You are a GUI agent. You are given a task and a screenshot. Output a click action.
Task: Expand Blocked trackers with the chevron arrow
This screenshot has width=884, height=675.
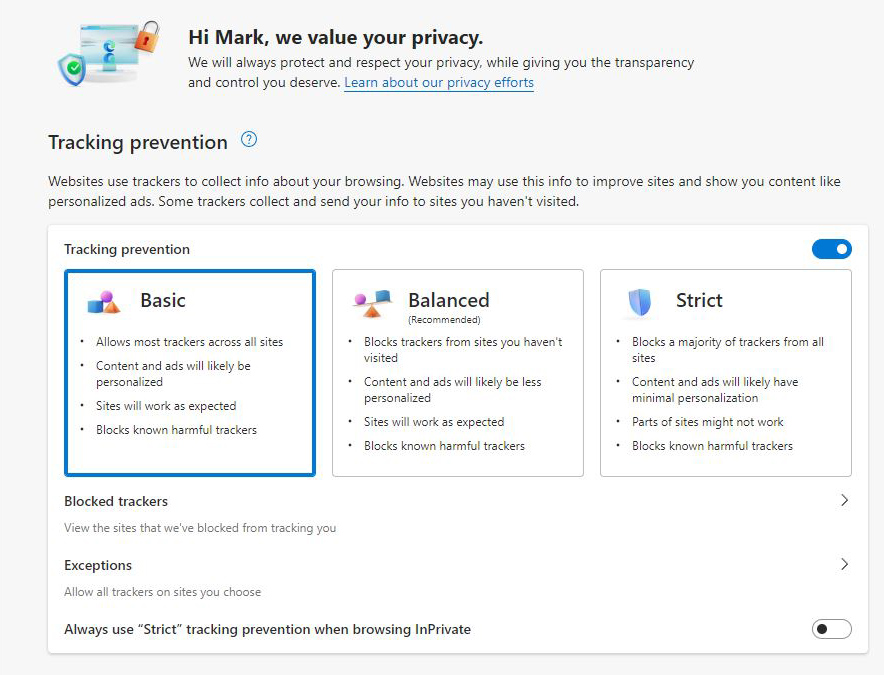coord(844,500)
